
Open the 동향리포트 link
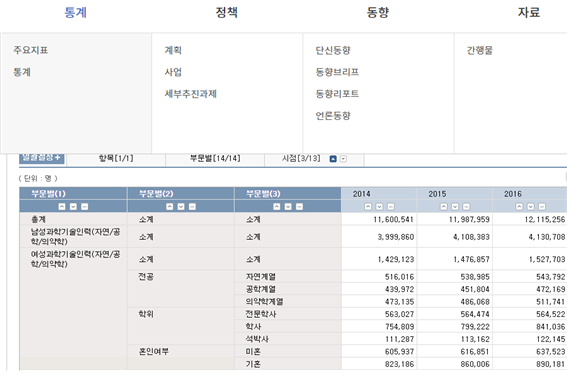pyautogui.click(x=337, y=94)
